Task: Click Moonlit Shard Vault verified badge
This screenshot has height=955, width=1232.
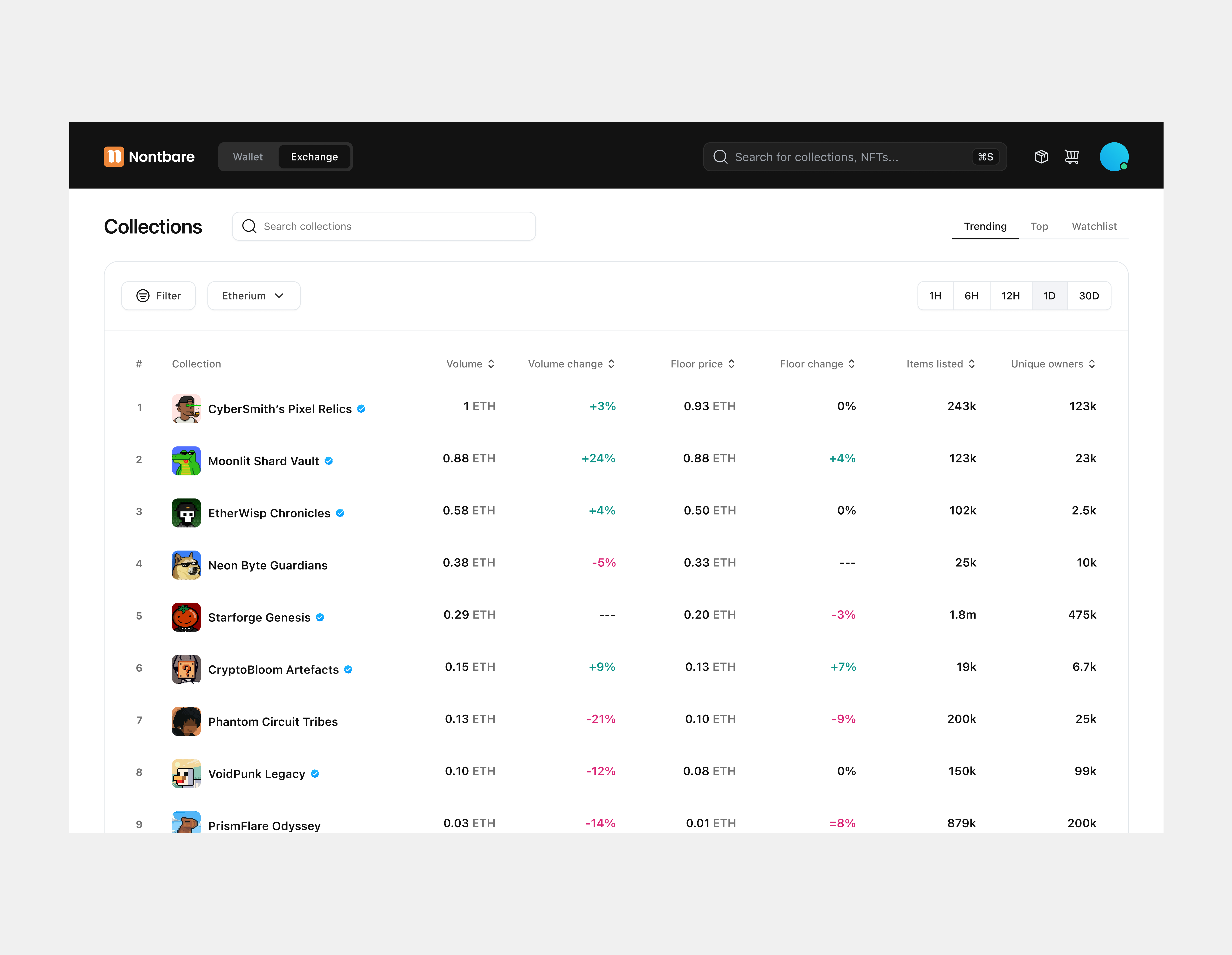Action: [x=328, y=461]
